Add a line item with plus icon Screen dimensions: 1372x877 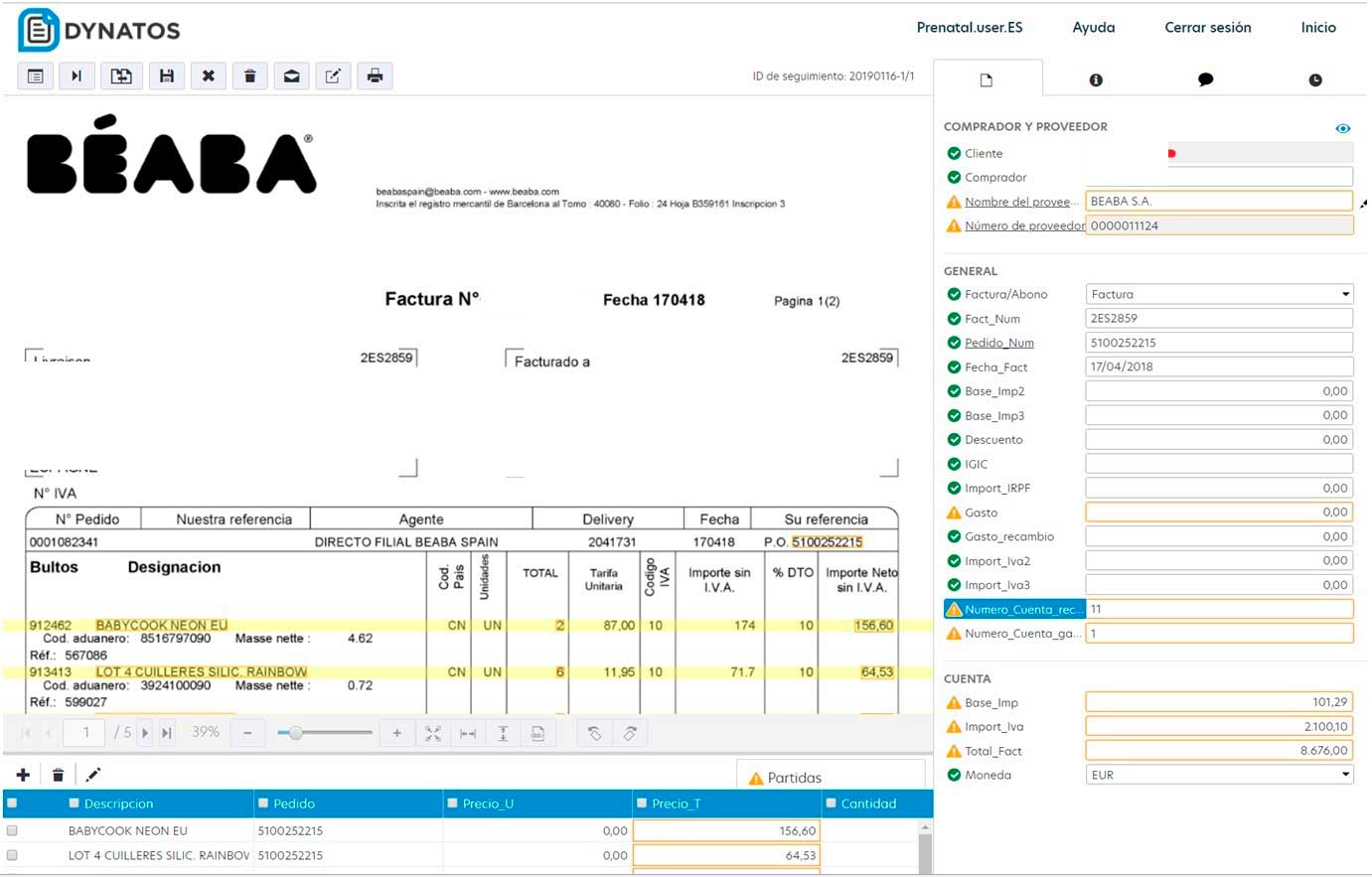[x=23, y=775]
